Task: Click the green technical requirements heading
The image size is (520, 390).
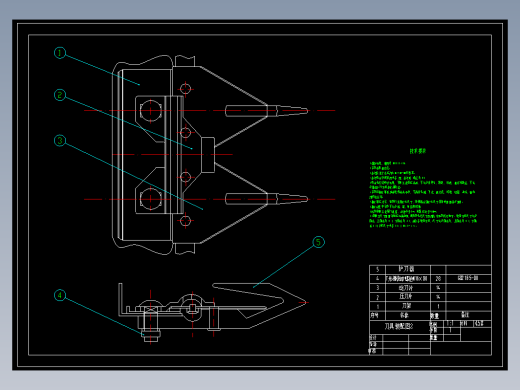Action: click(x=418, y=151)
